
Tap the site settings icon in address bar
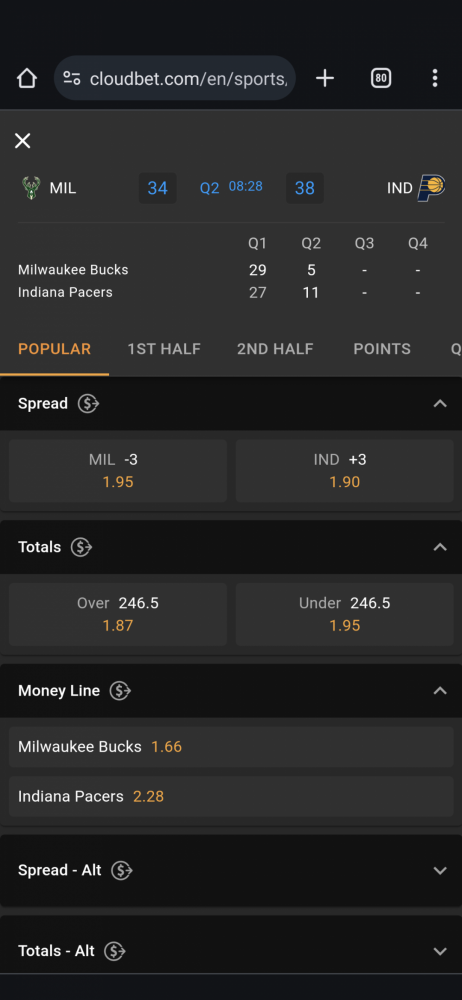72,78
